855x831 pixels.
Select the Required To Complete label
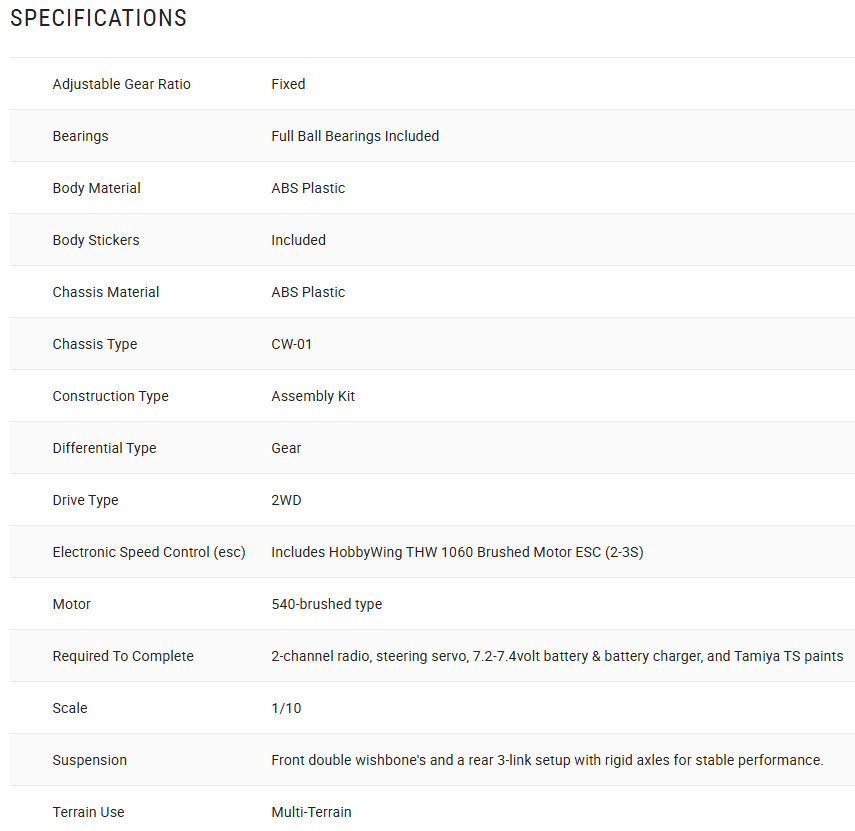click(123, 656)
